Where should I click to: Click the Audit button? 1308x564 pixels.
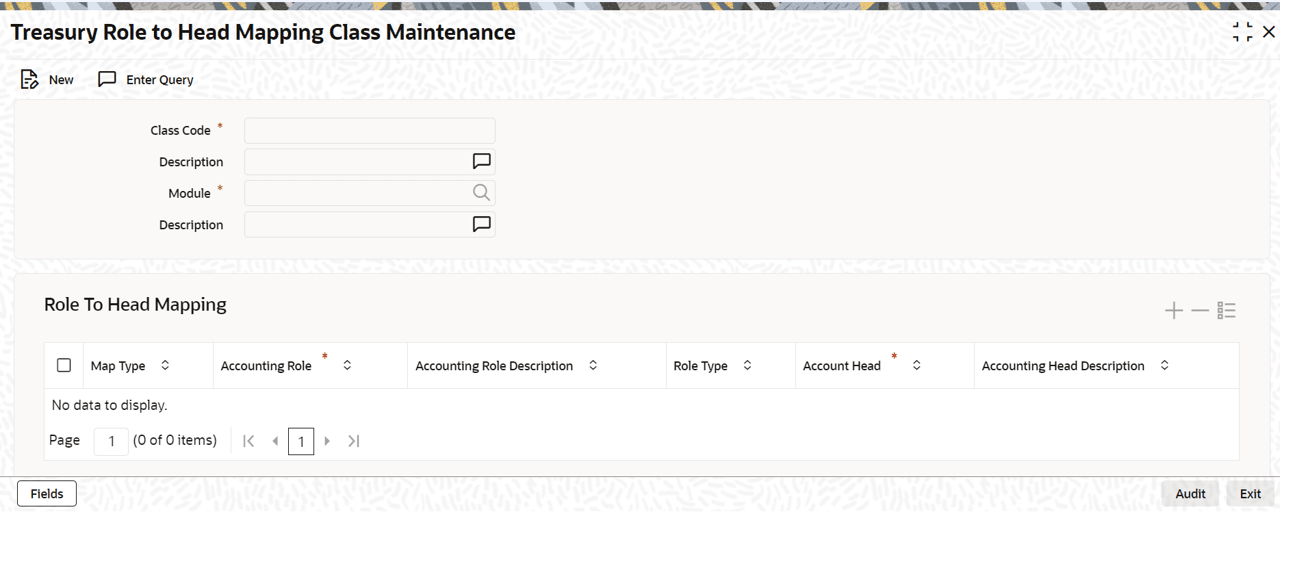pyautogui.click(x=1190, y=493)
